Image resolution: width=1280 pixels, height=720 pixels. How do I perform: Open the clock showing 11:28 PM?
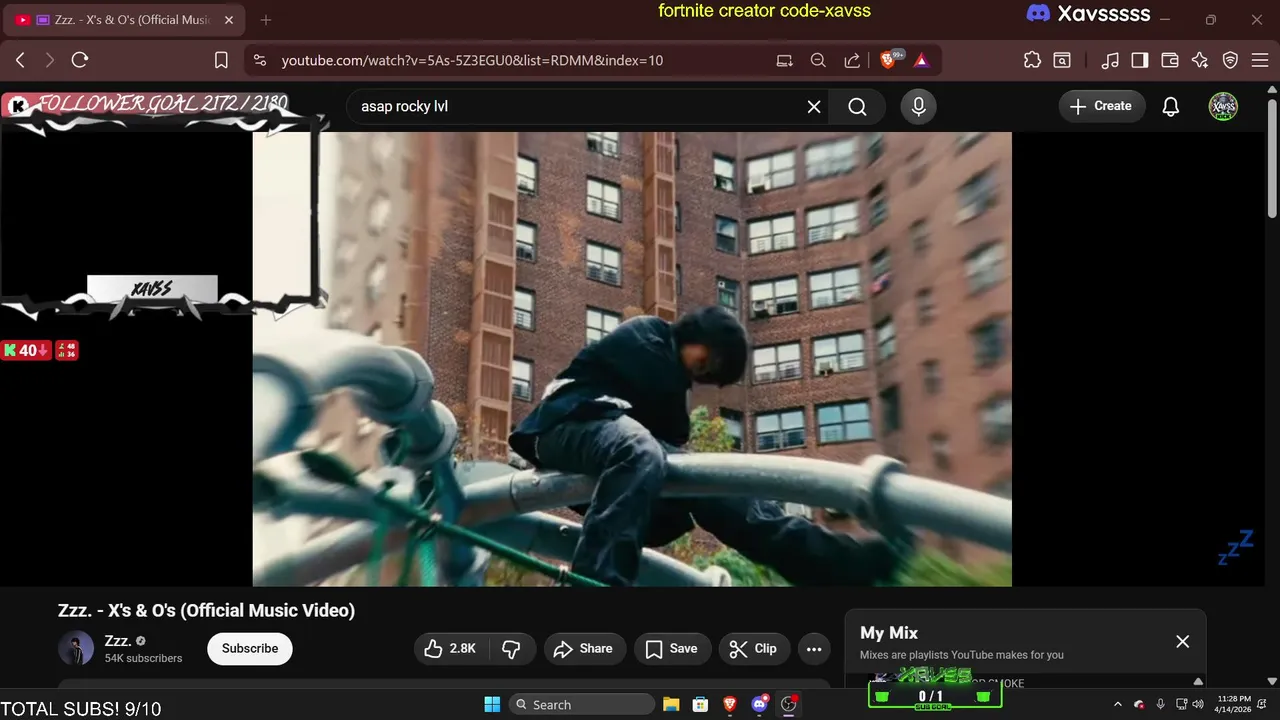(x=1234, y=704)
